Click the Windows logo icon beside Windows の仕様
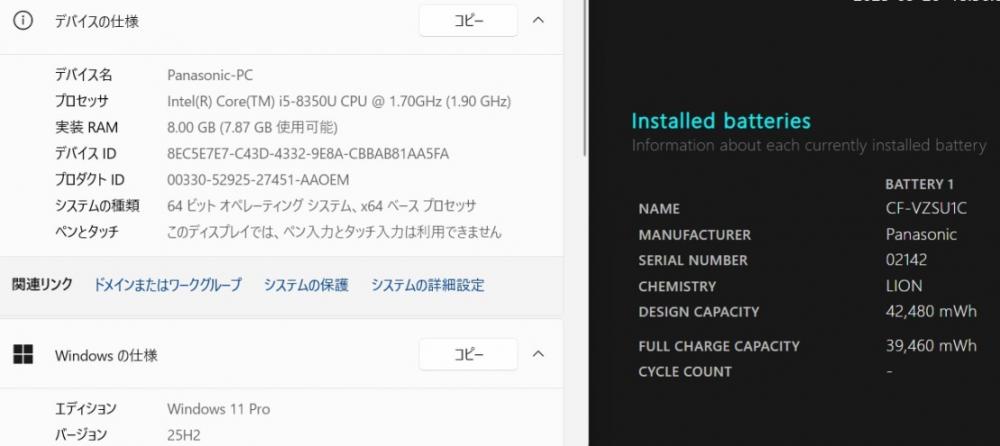Screen dimensions: 1000x446 click(x=24, y=354)
